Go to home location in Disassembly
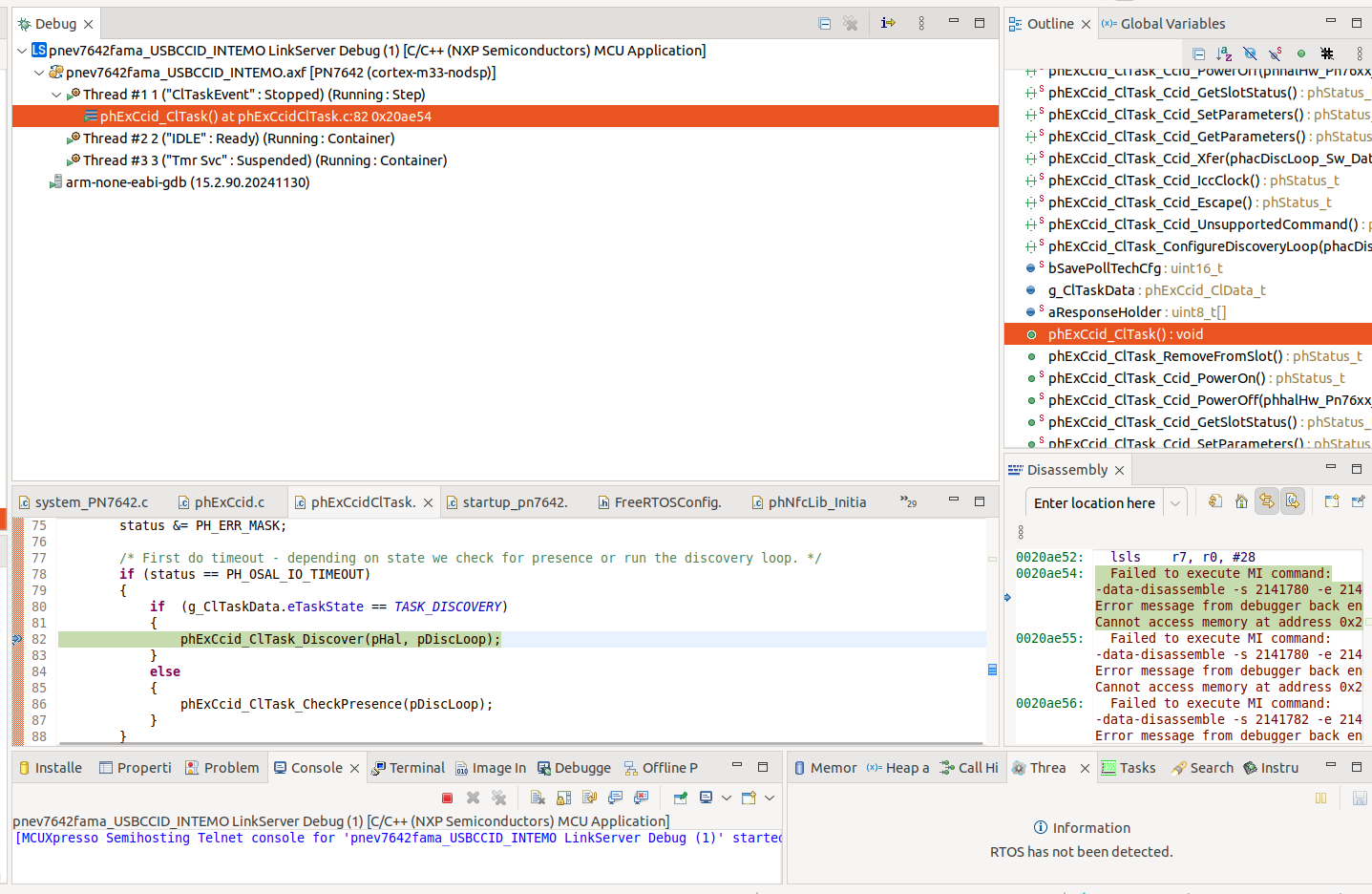Screen dimensions: 1372x894 [1241, 500]
